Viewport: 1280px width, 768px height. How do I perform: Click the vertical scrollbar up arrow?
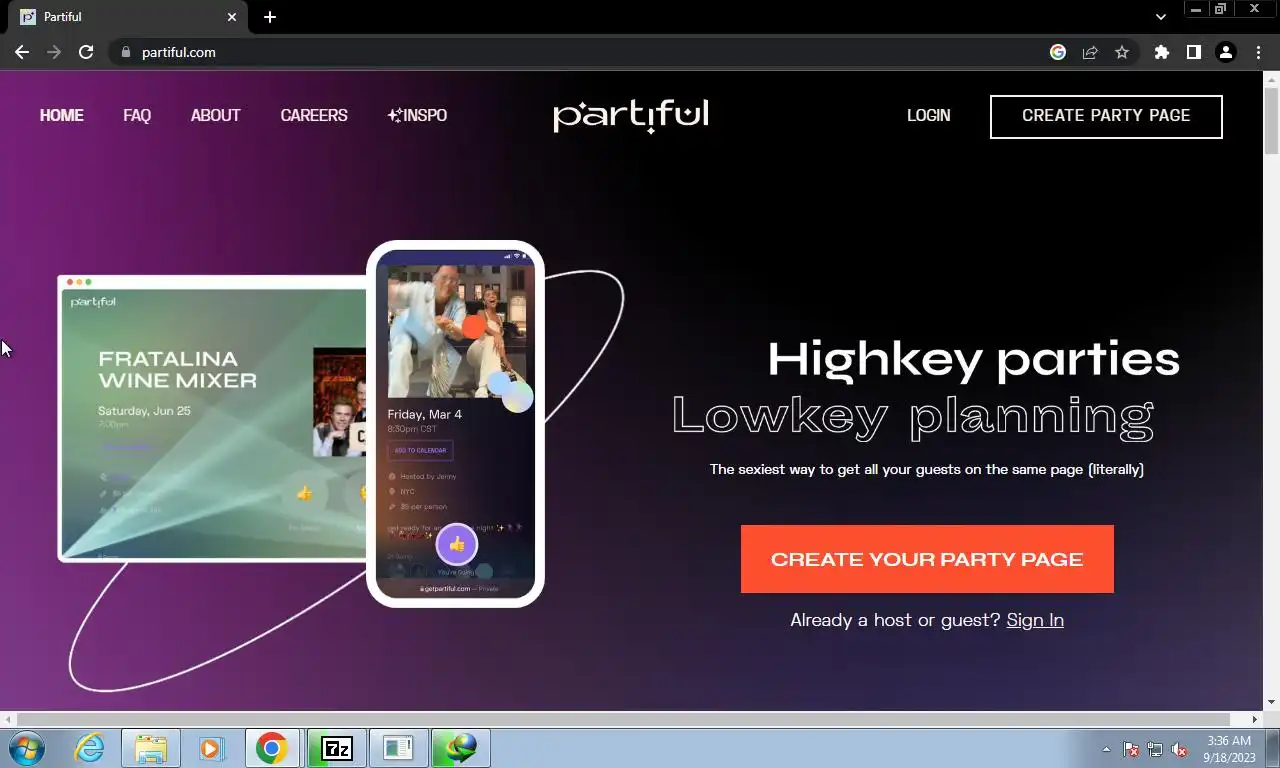1271,79
